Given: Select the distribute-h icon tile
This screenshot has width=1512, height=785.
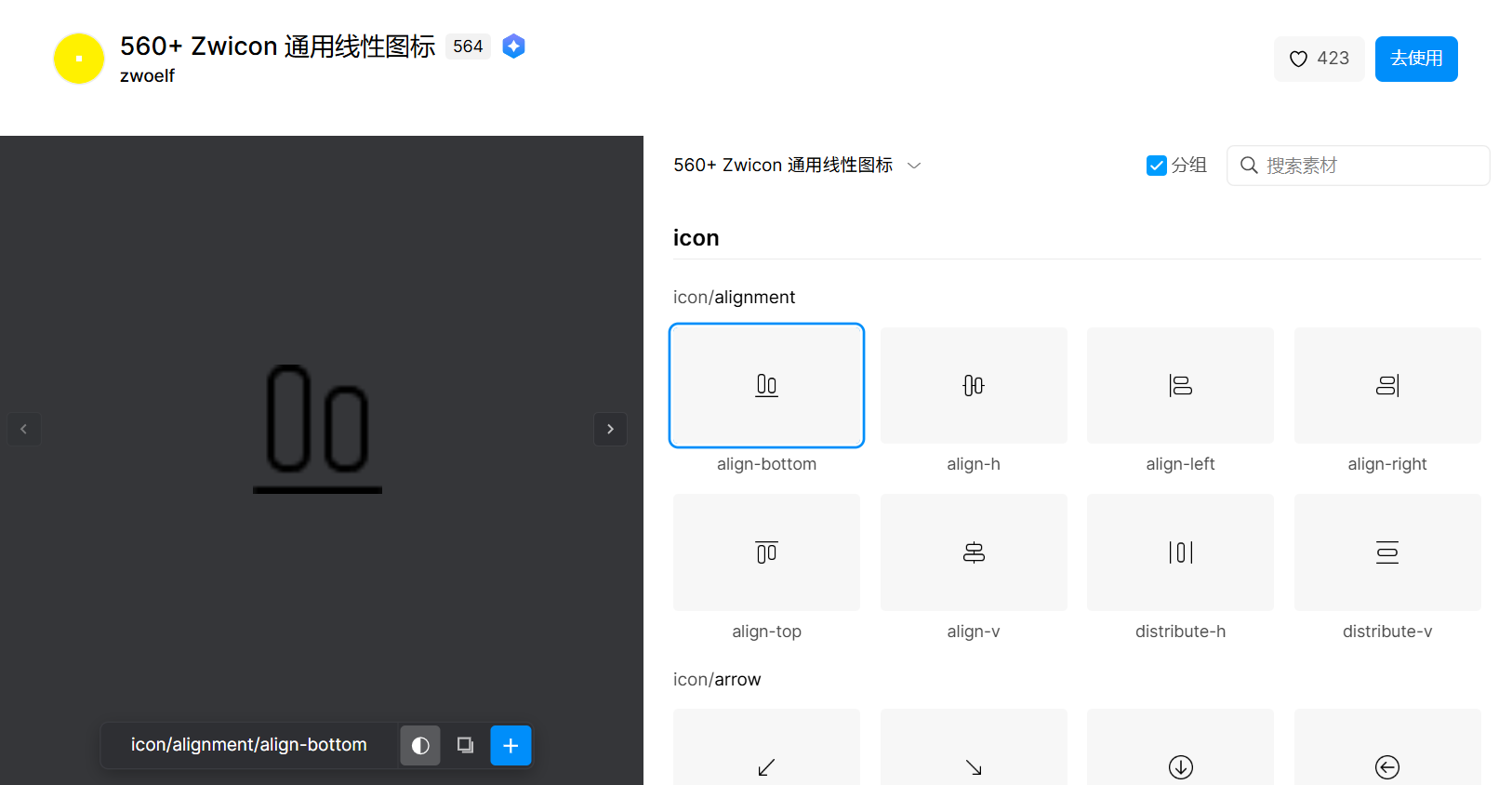Looking at the screenshot, I should [x=1180, y=552].
